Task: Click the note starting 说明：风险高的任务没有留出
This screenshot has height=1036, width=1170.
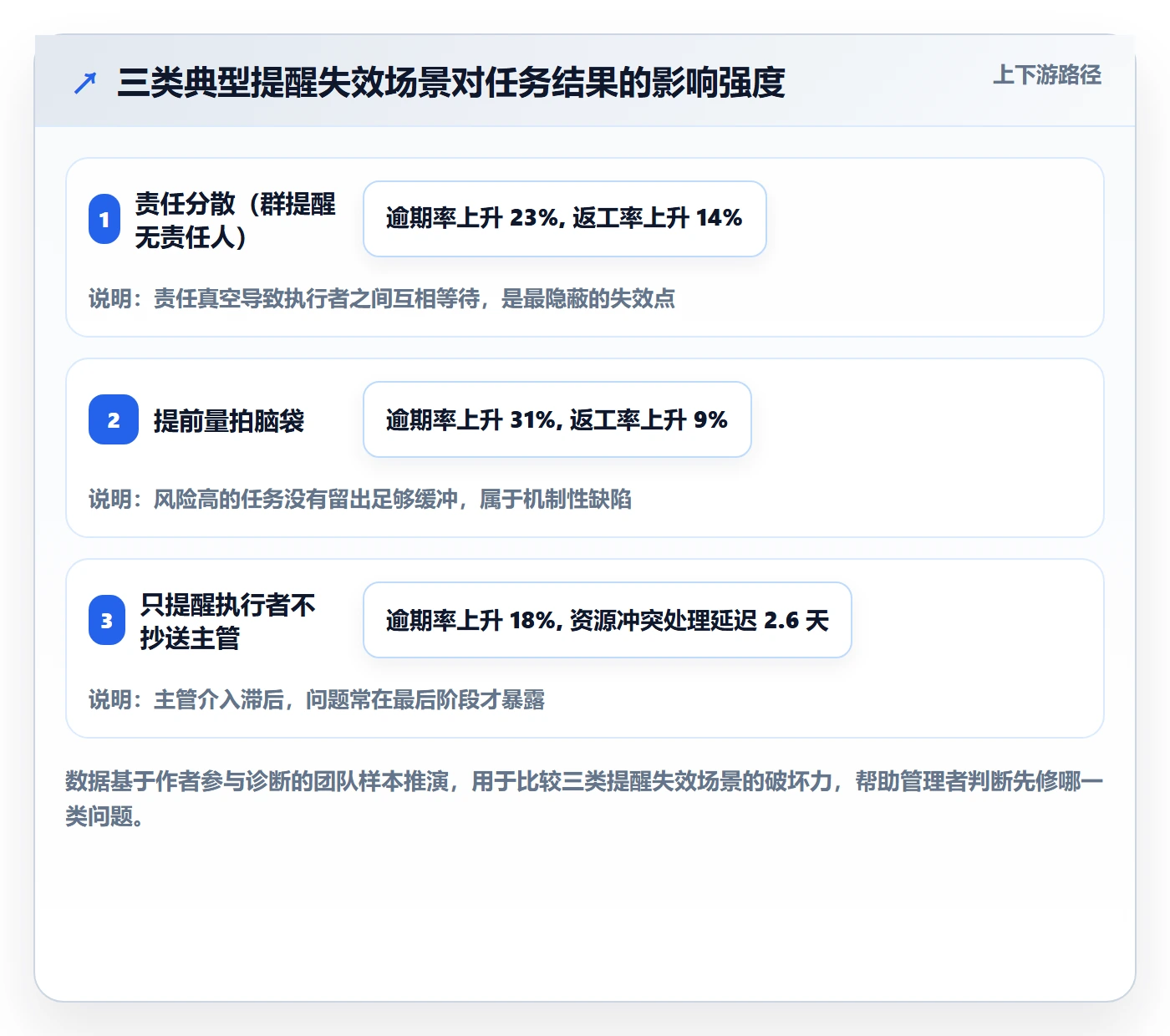Action: (360, 499)
